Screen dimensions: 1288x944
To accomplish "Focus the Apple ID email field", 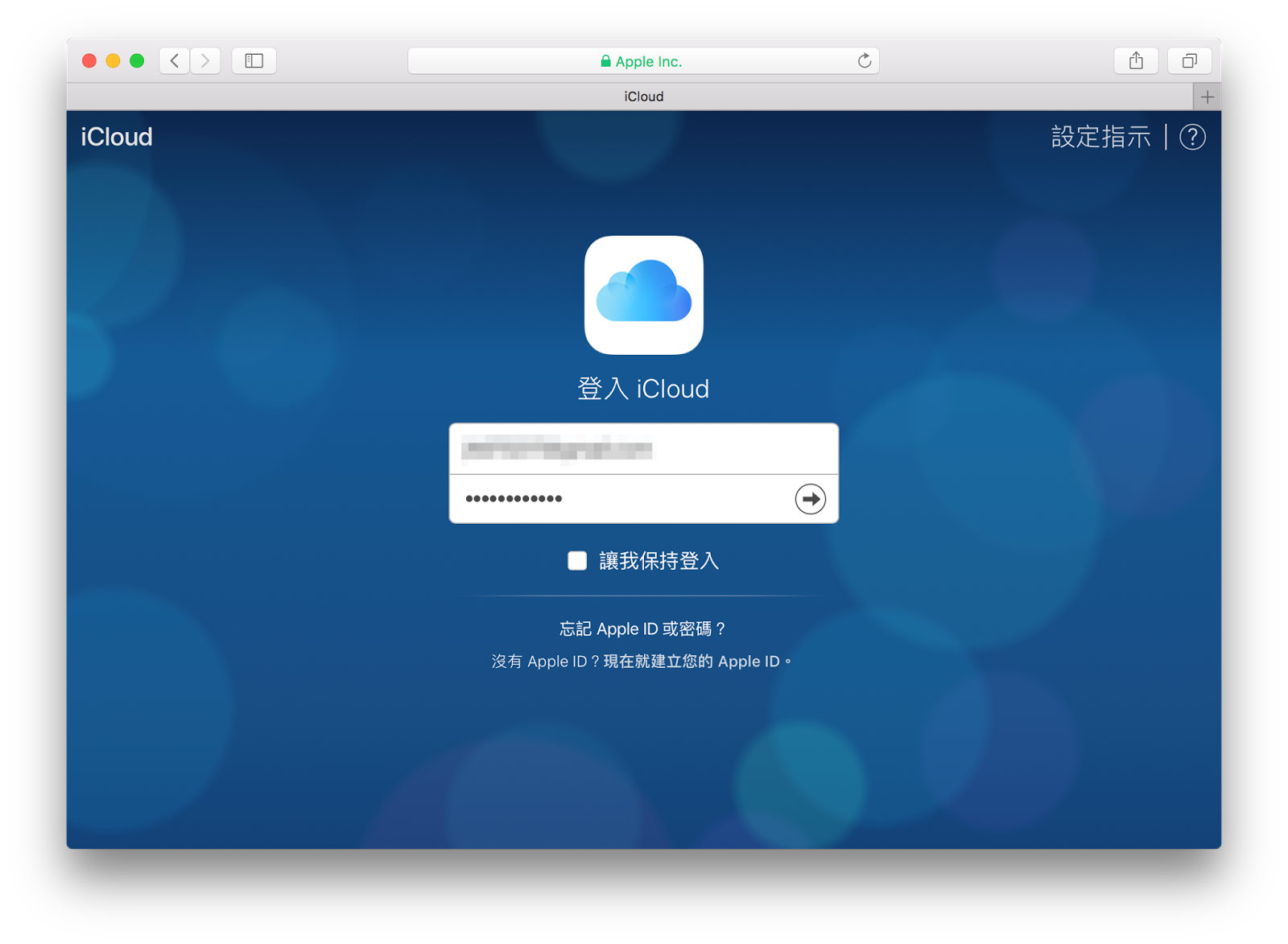I will (644, 449).
